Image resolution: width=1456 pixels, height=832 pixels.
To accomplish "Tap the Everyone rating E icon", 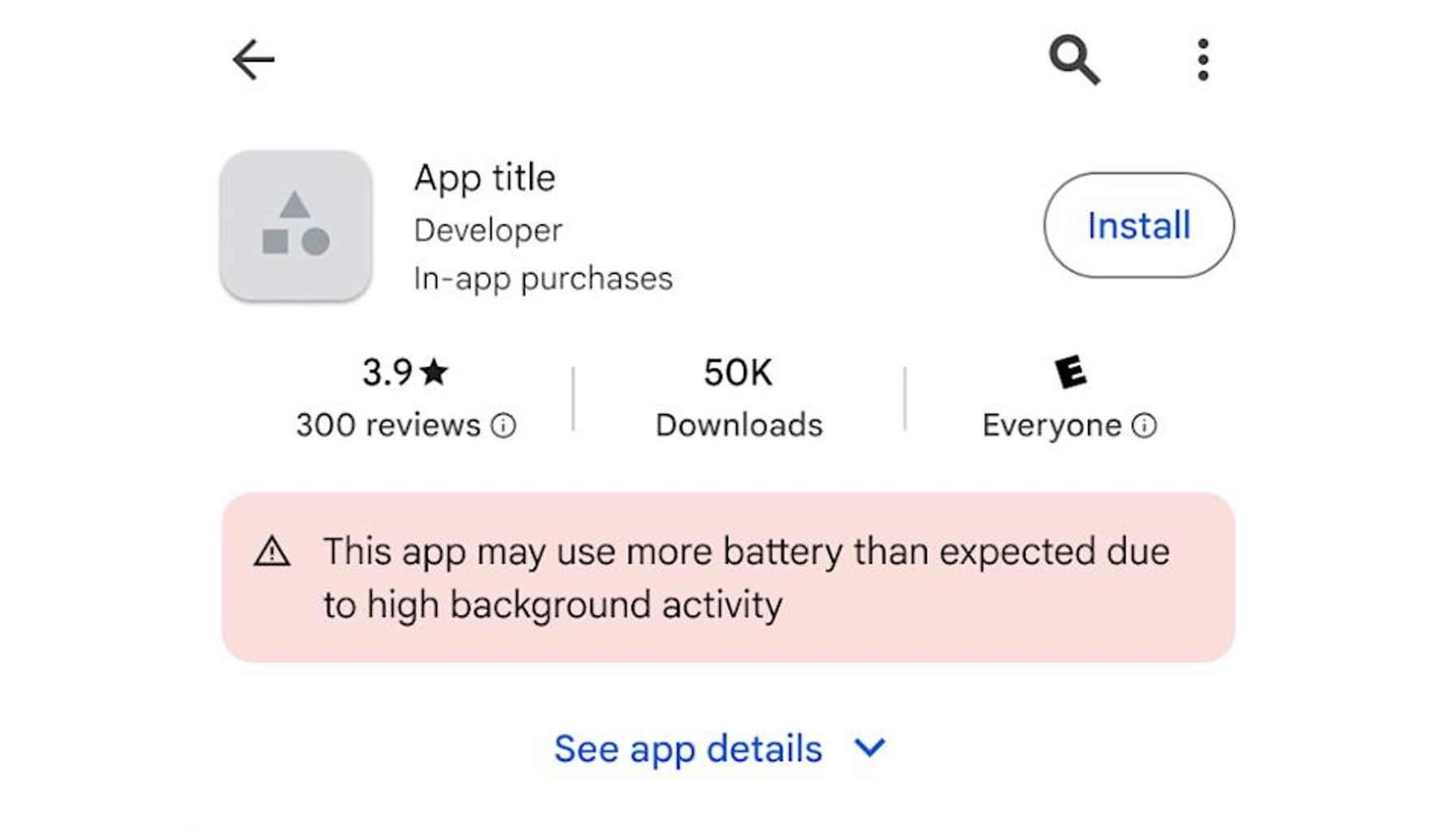I will (x=1070, y=372).
